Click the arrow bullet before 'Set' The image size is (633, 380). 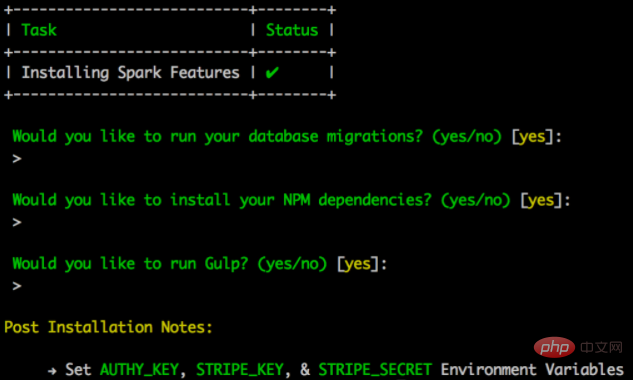[x=52, y=371]
